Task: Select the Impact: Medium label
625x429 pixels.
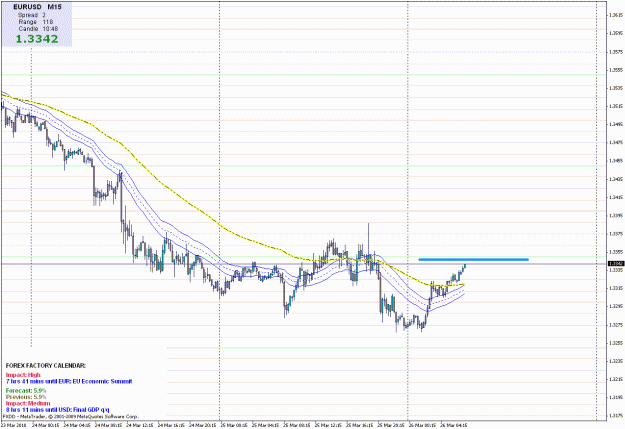Action: tap(28, 403)
